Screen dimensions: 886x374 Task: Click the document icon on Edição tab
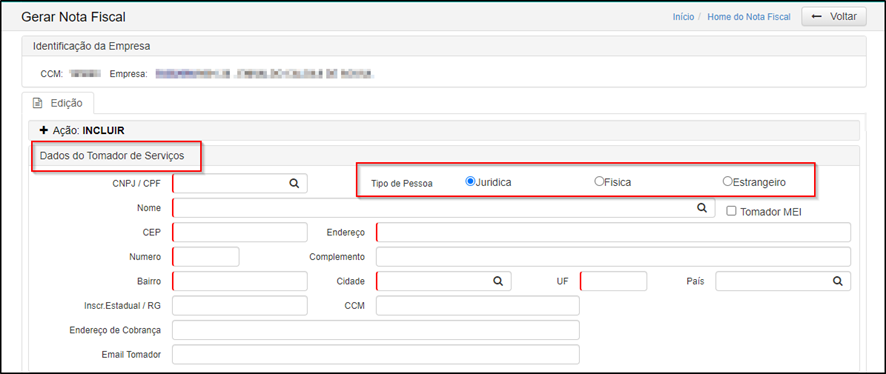pyautogui.click(x=37, y=103)
